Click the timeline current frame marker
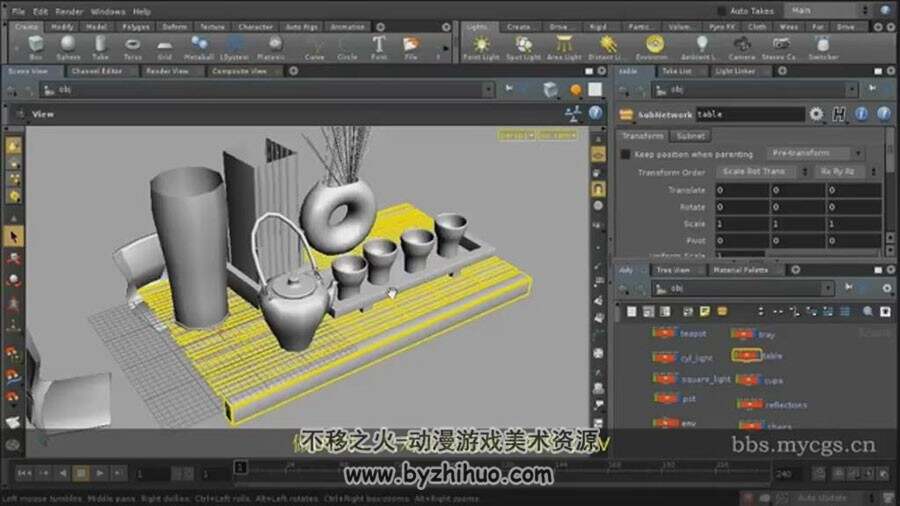The width and height of the screenshot is (900, 506). [x=241, y=467]
